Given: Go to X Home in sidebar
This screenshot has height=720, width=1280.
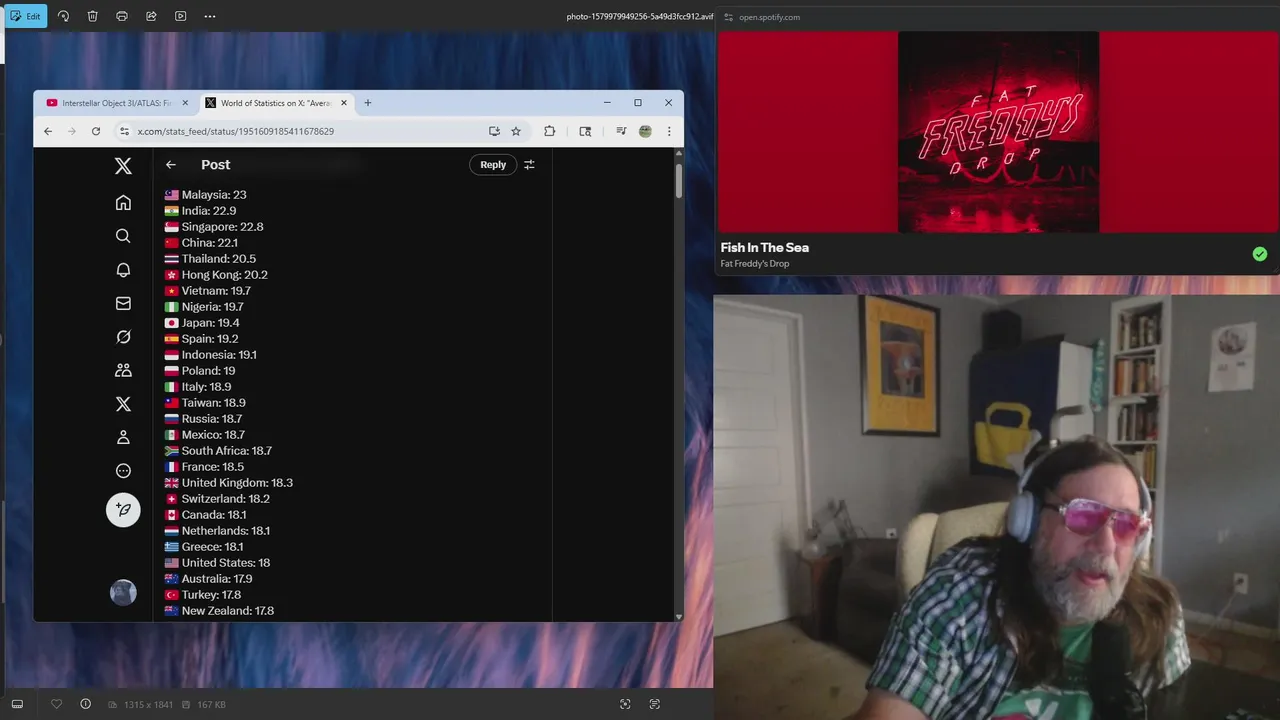Looking at the screenshot, I should (123, 203).
